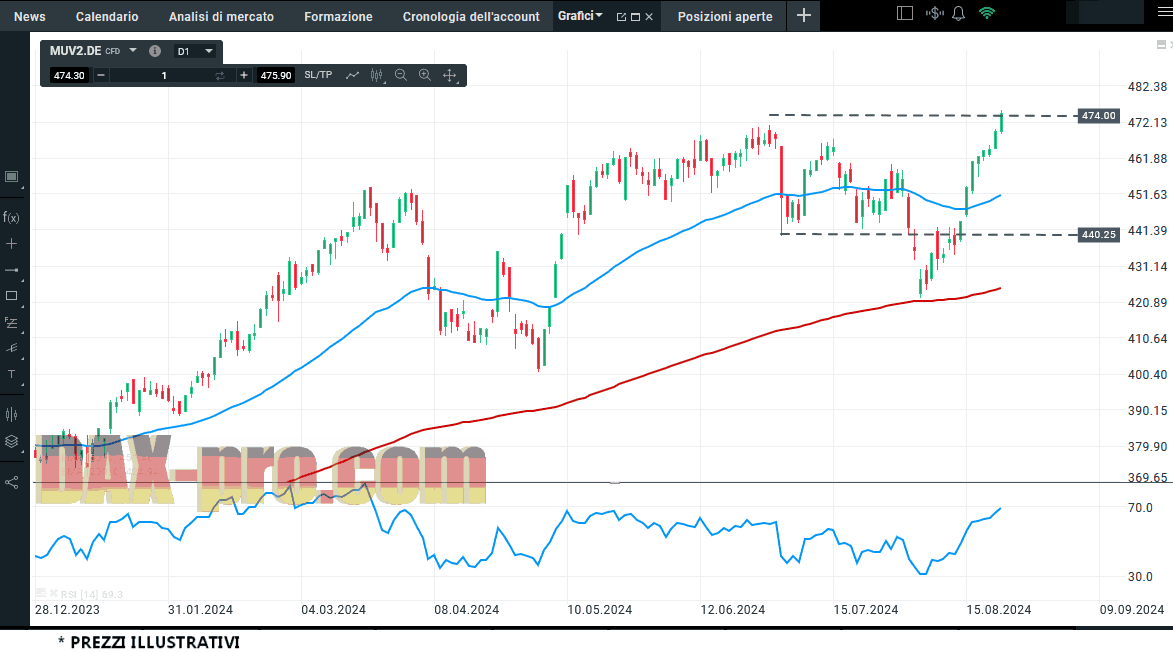The image size is (1173, 653).
Task: Click the volume invert swap icon
Action: point(220,76)
